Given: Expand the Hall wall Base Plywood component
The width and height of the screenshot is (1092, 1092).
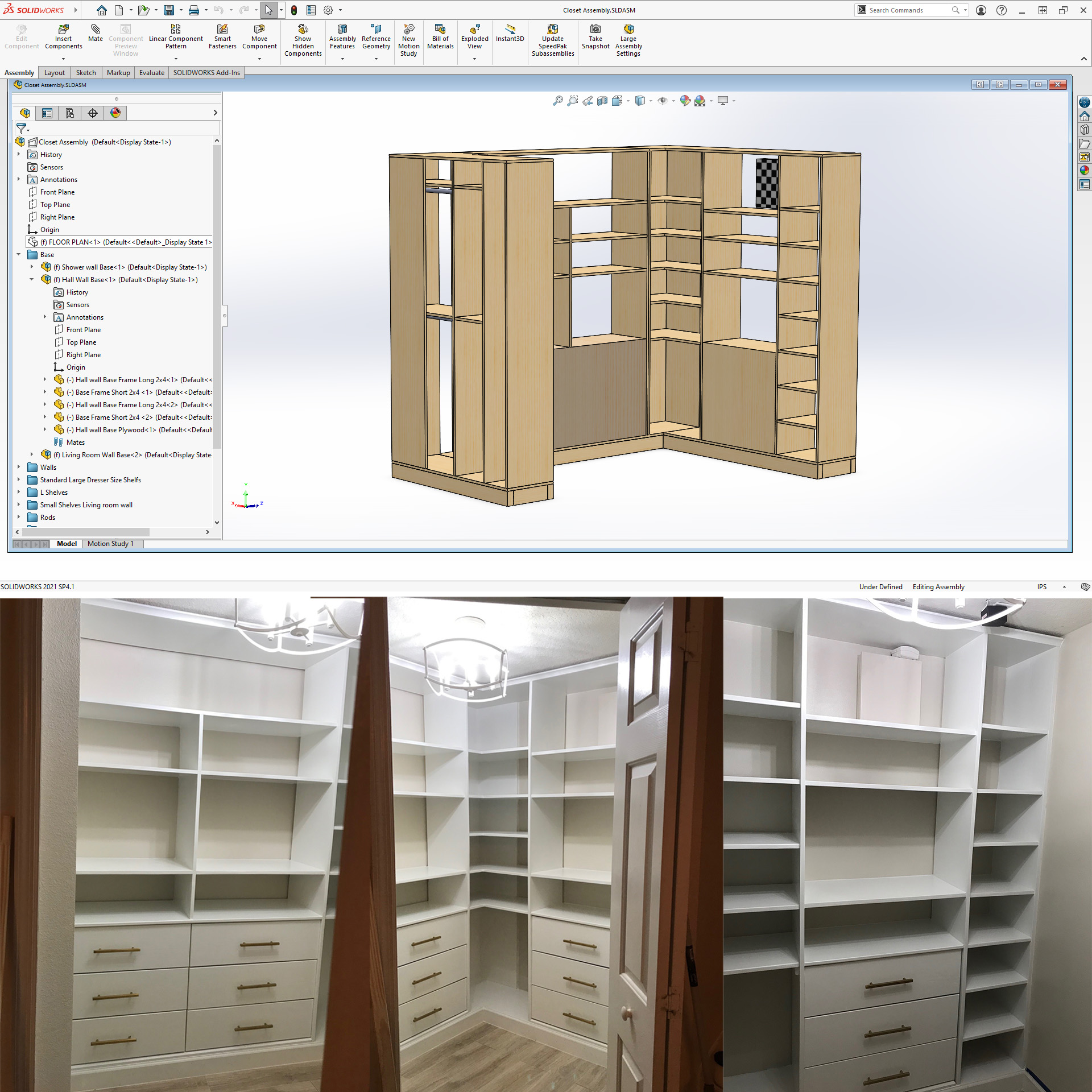Looking at the screenshot, I should pos(45,429).
